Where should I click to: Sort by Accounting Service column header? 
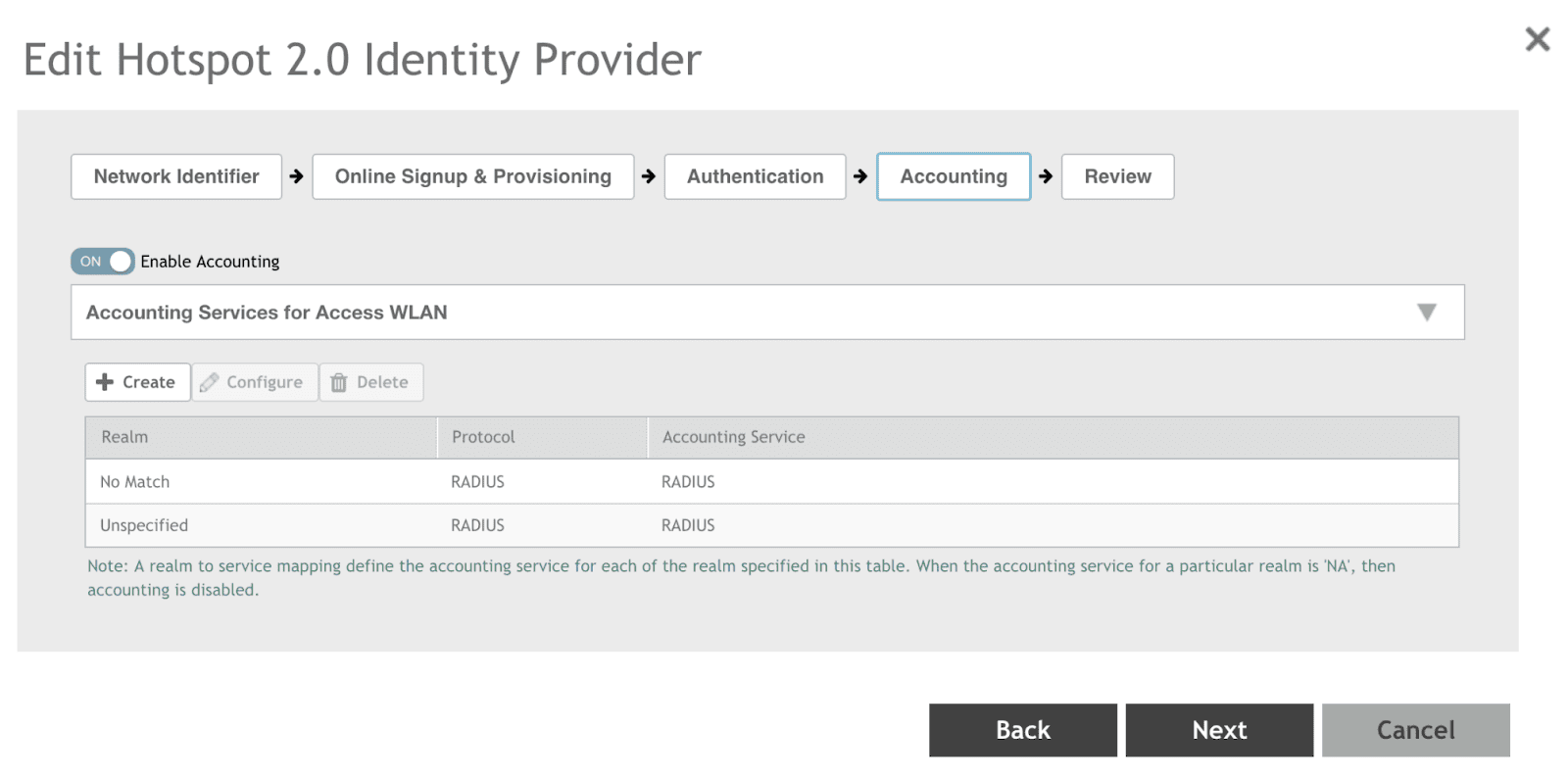(x=1053, y=437)
